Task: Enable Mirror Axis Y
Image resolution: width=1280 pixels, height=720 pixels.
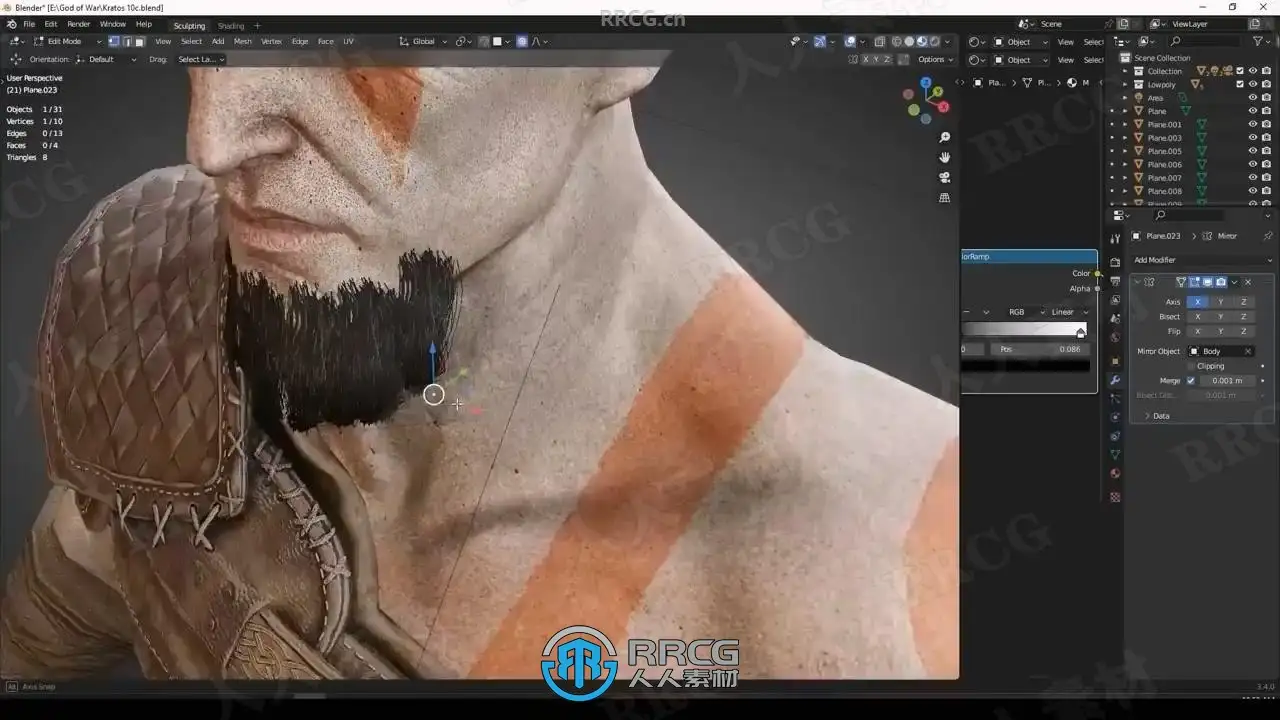Action: click(x=1220, y=302)
